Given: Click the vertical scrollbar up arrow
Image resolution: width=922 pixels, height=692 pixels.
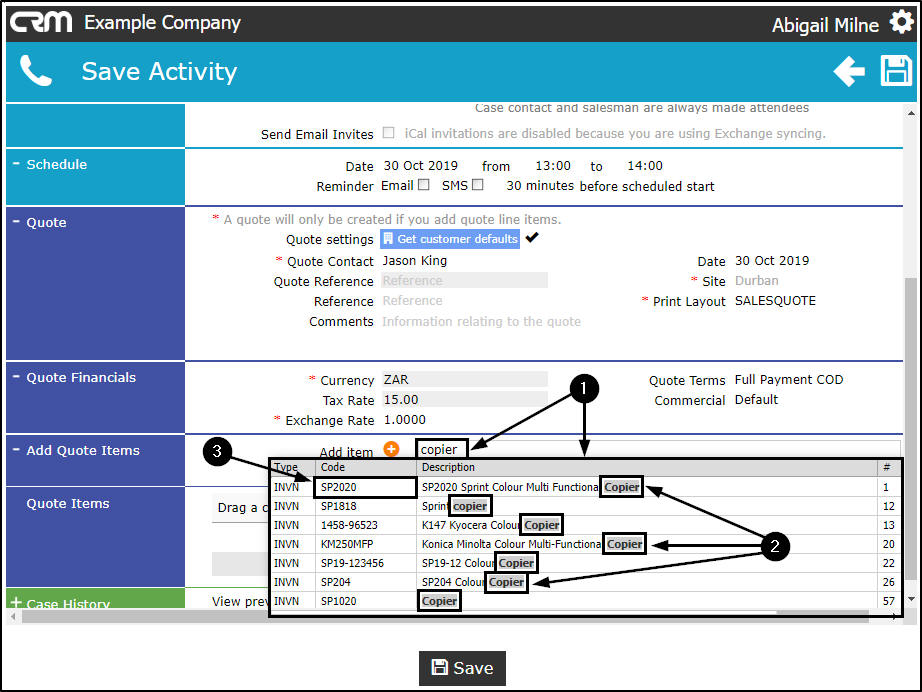Looking at the screenshot, I should click(911, 113).
